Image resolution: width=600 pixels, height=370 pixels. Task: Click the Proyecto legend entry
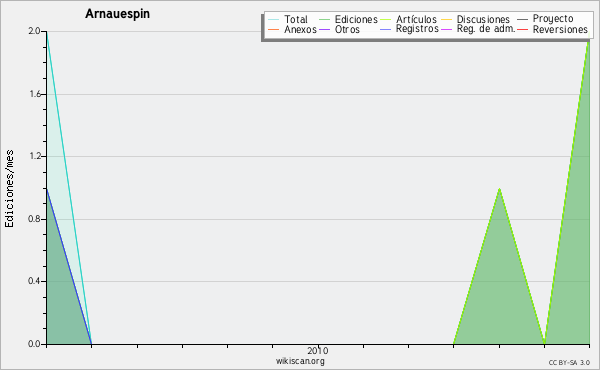[x=553, y=19]
